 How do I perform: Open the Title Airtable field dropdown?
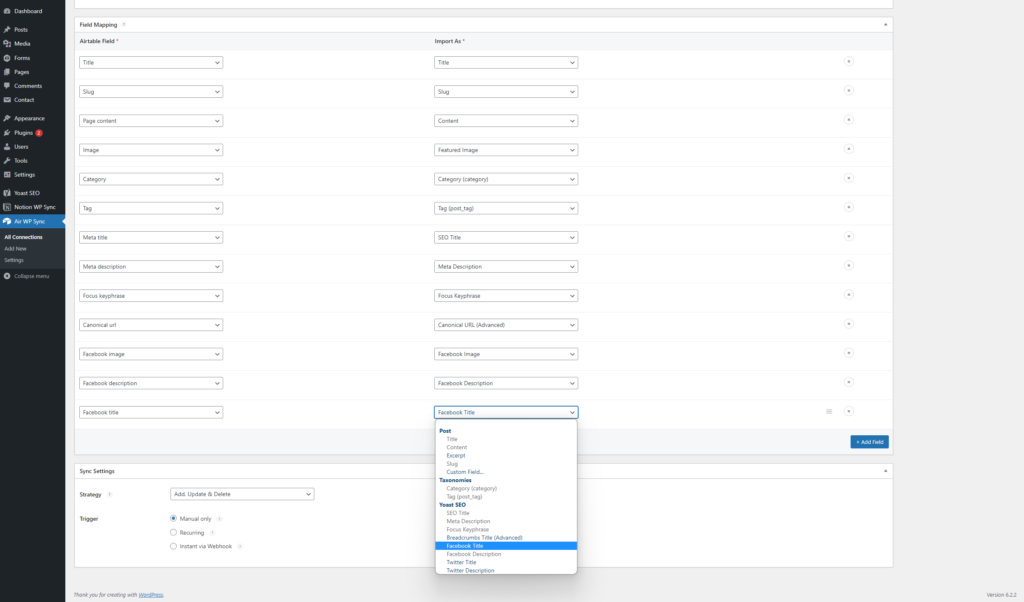click(151, 63)
